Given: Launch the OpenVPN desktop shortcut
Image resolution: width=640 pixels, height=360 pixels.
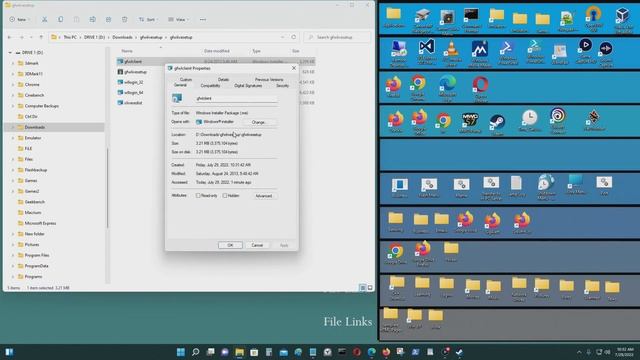Looking at the screenshot, I should pyautogui.click(x=593, y=19).
